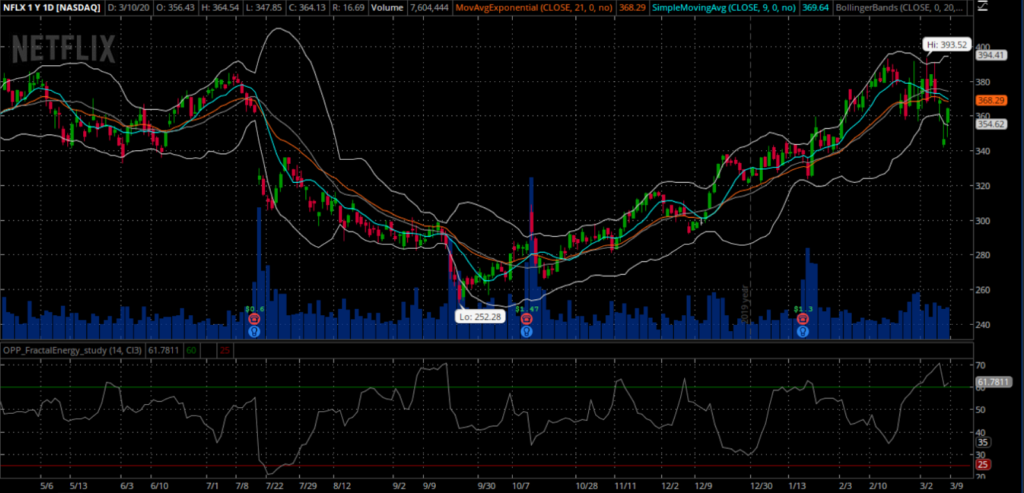Viewport: 1024px width, 493px height.
Task: Click the 5/6 date on the time axis
Action: [x=46, y=486]
